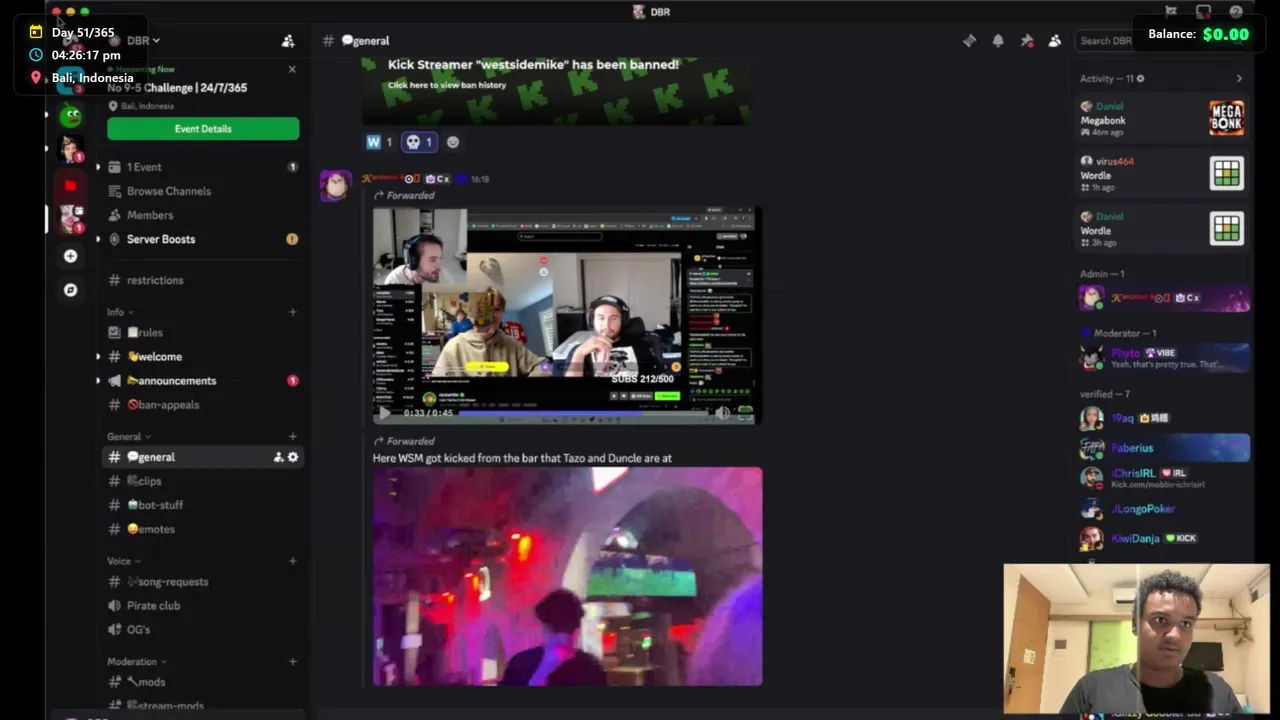Open the bar video thumbnail

pos(567,577)
